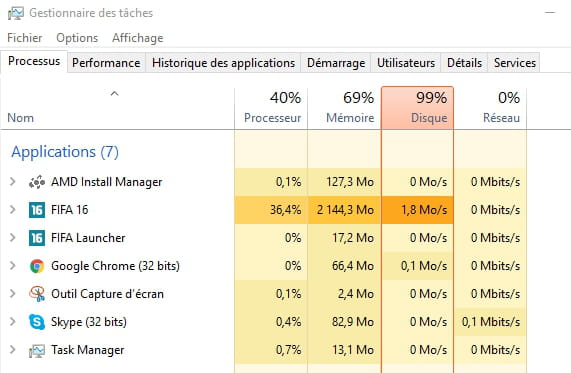Open the Fichier menu
The image size is (571, 373).
click(24, 38)
